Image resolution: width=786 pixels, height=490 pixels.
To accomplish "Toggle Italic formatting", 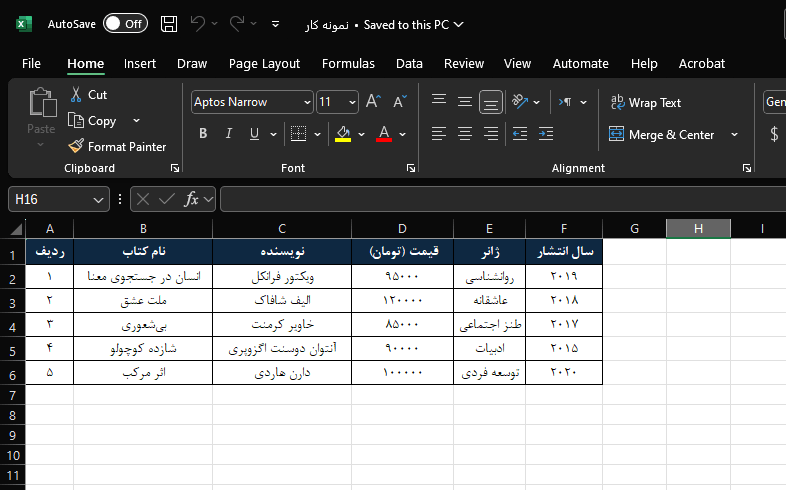I will coord(229,134).
